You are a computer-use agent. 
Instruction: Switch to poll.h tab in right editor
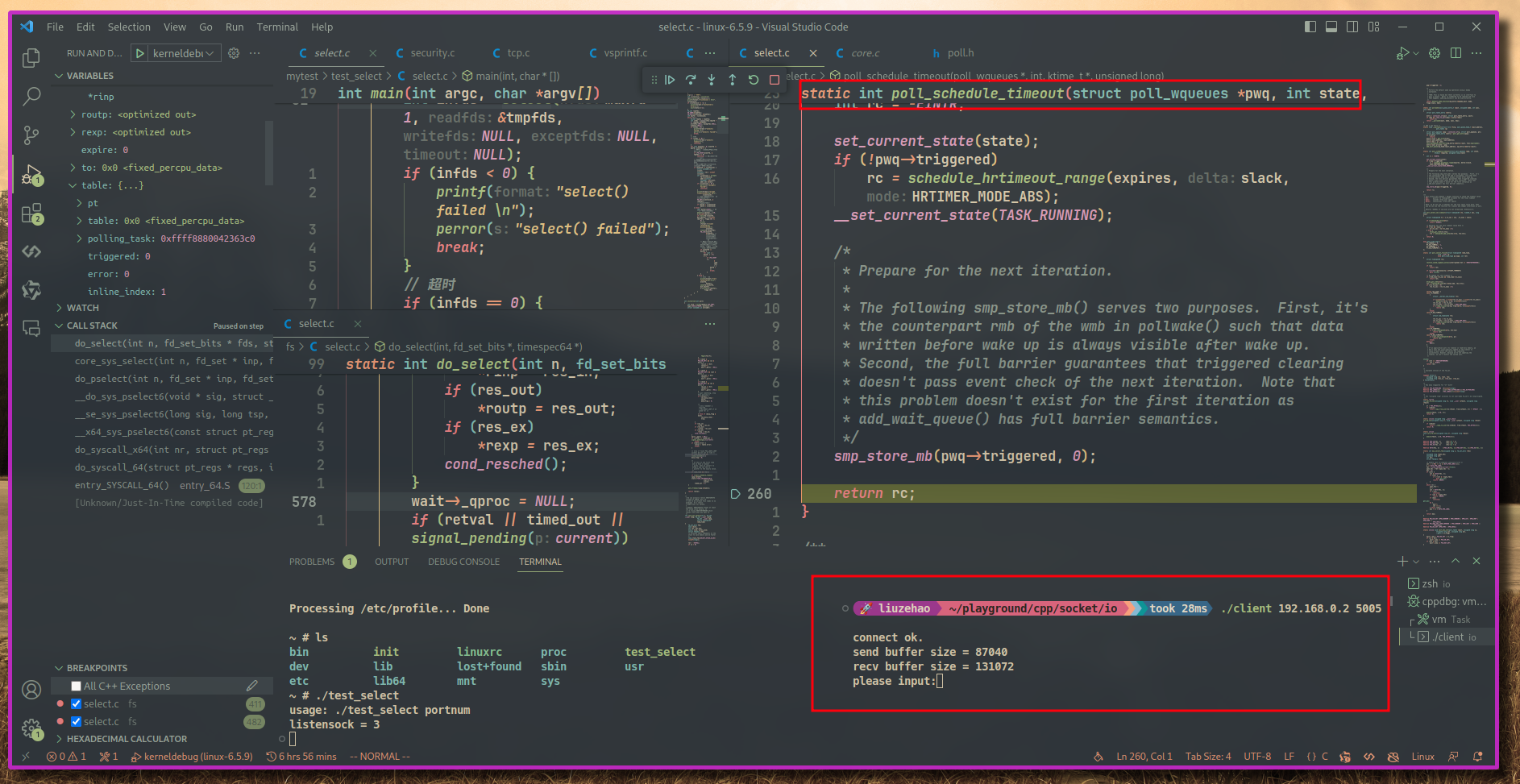pos(960,53)
